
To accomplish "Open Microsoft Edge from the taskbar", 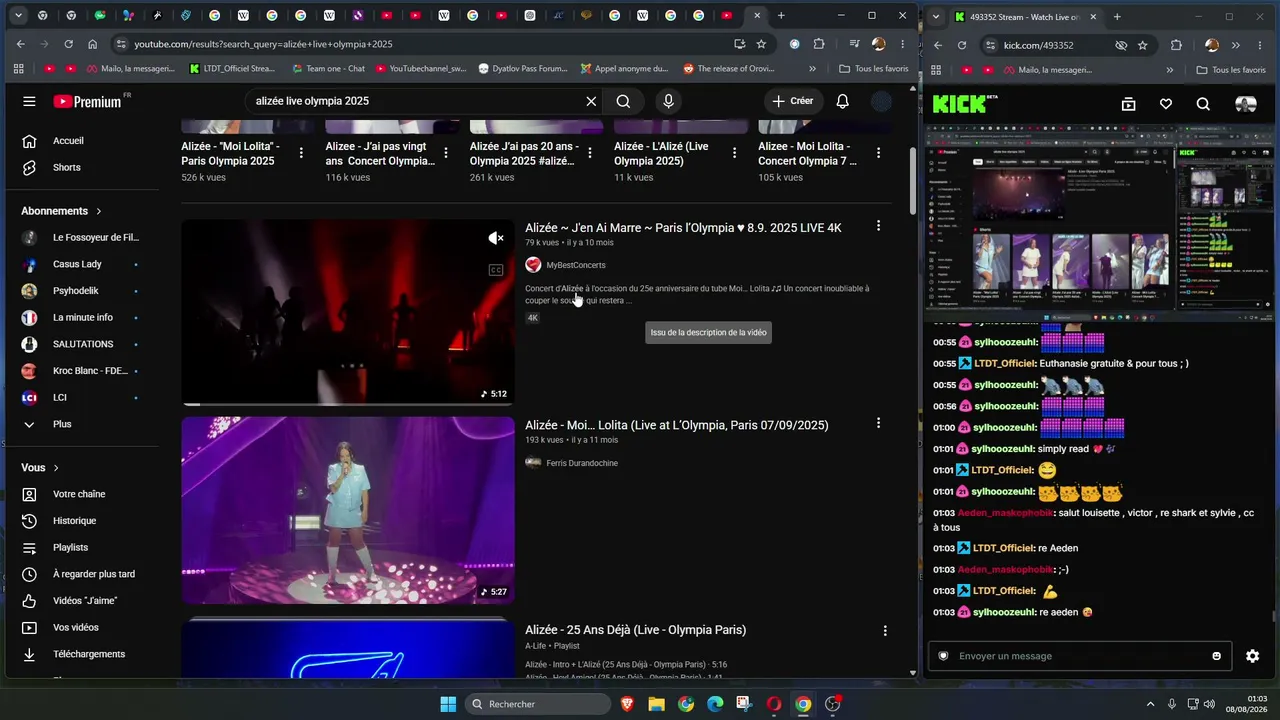I will click(x=715, y=704).
